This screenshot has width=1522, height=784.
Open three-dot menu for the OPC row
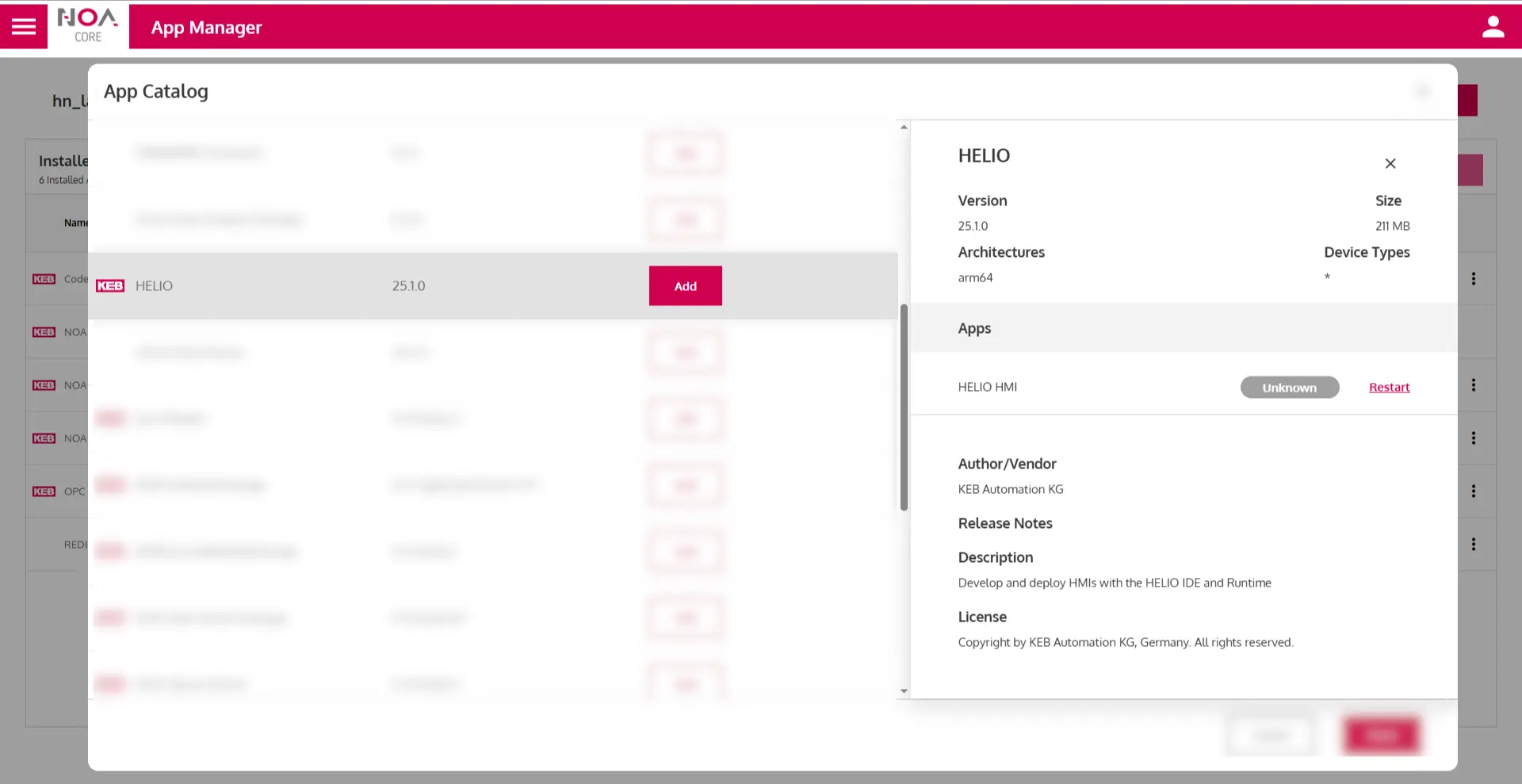[x=1473, y=491]
